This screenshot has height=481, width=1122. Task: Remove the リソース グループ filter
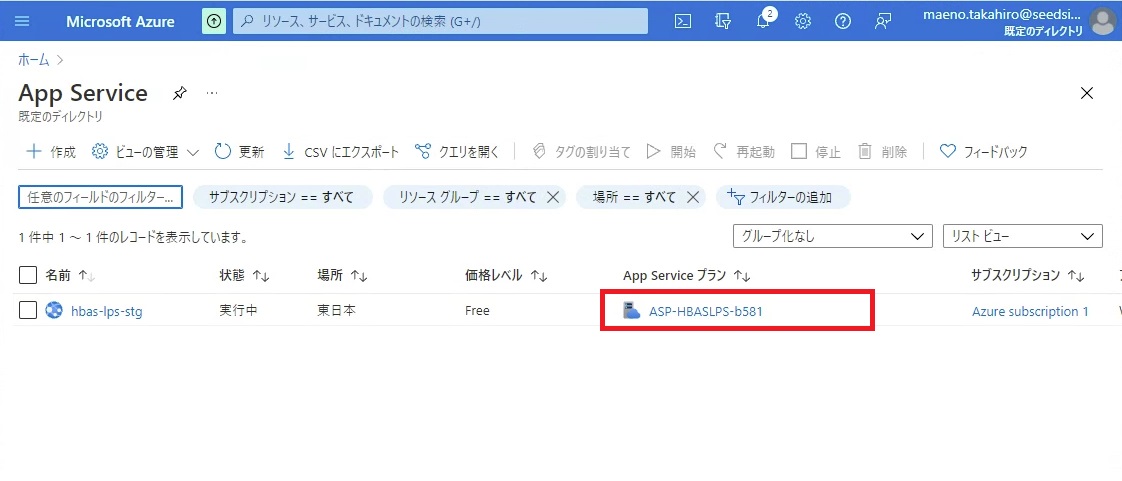point(552,197)
